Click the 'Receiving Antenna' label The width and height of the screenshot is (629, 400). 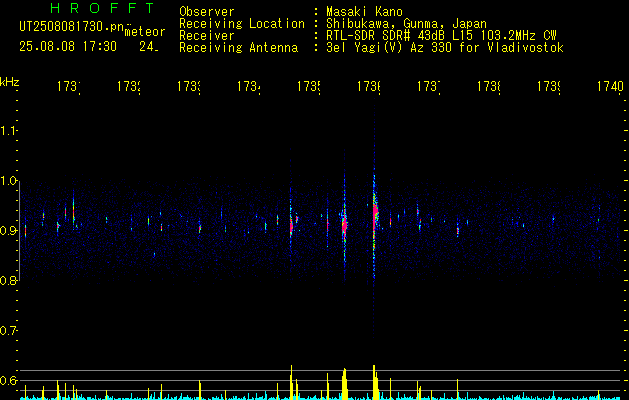tap(238, 48)
